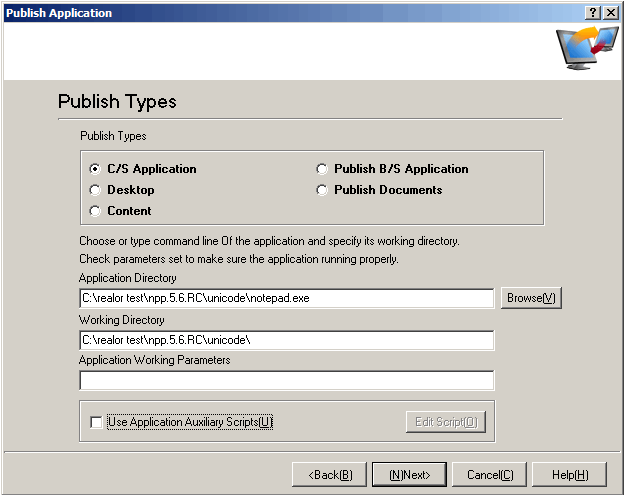Choose the Desktop publish type
Viewport: 626px width, 495px height.
[96, 190]
